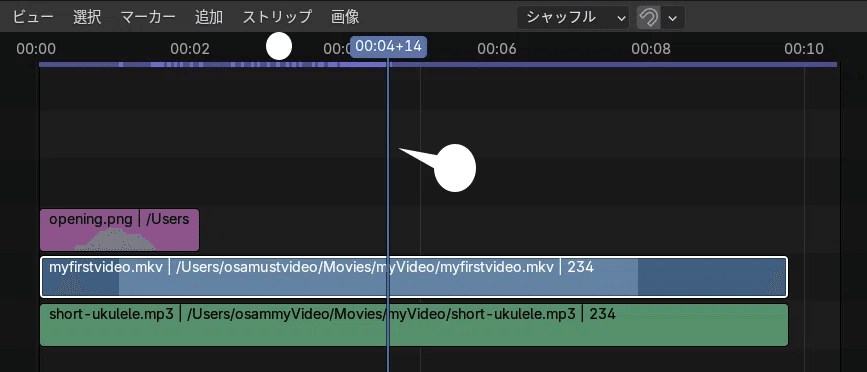Open the ビュー menu
Screen dimensions: 867x372
pos(33,17)
